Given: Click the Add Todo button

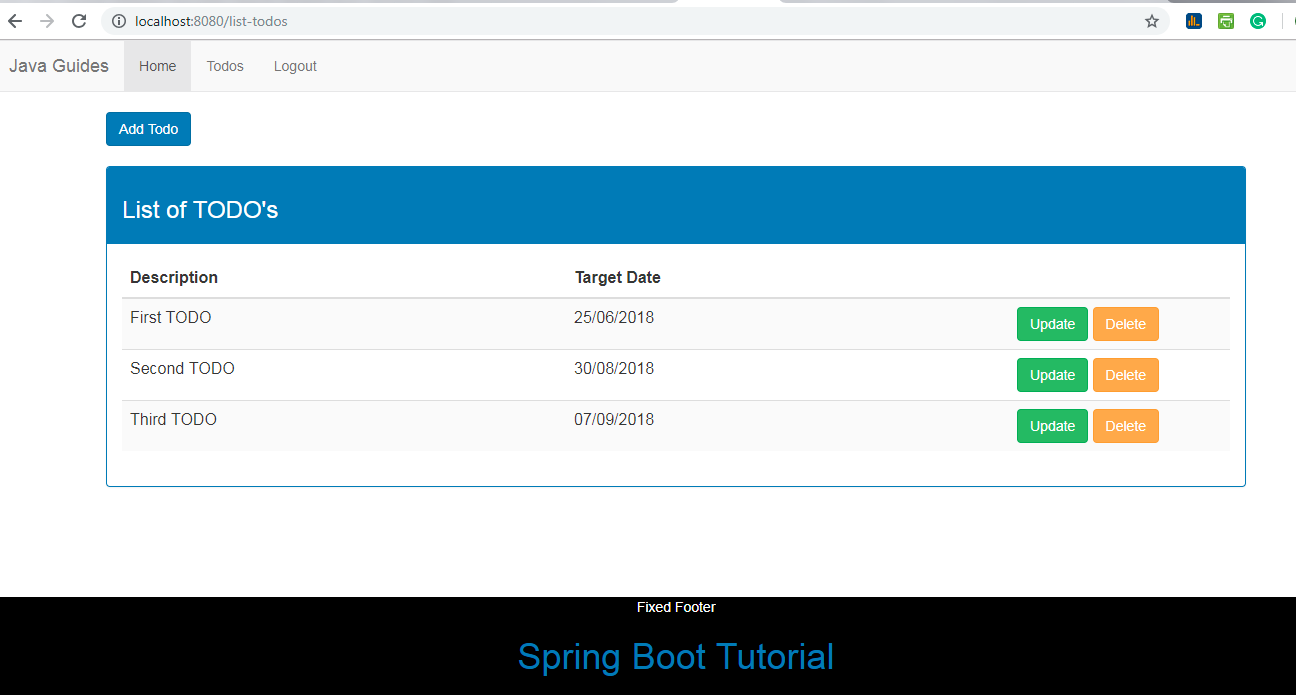Looking at the screenshot, I should pyautogui.click(x=148, y=129).
